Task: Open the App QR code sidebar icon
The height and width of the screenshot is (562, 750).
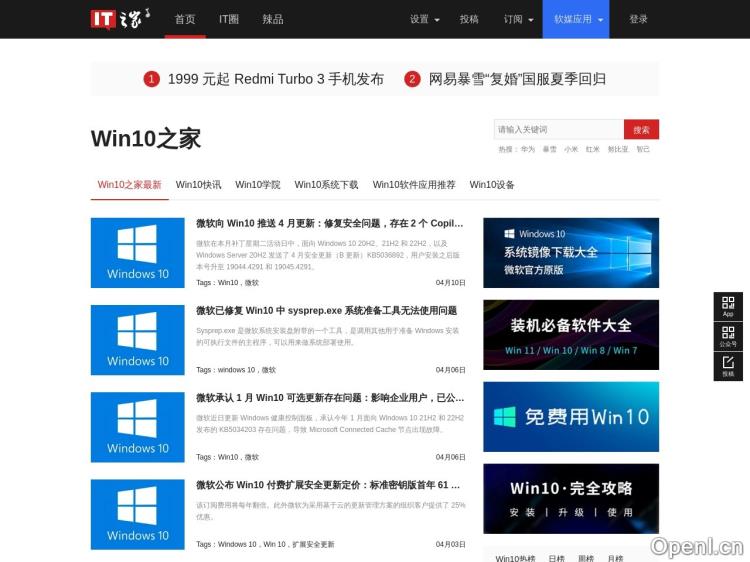Action: [x=728, y=306]
